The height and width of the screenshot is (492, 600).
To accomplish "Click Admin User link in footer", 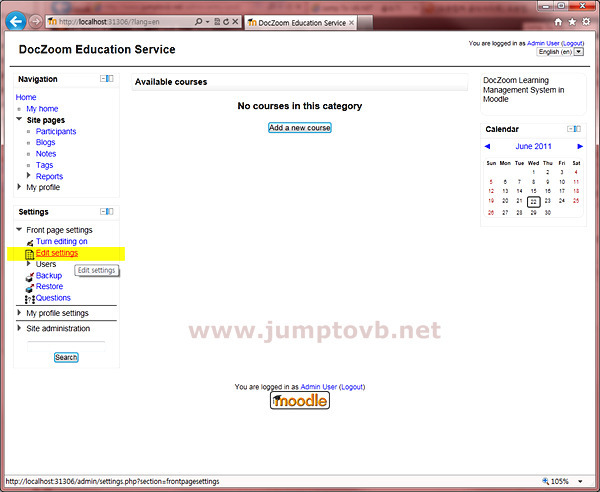I will pos(318,387).
